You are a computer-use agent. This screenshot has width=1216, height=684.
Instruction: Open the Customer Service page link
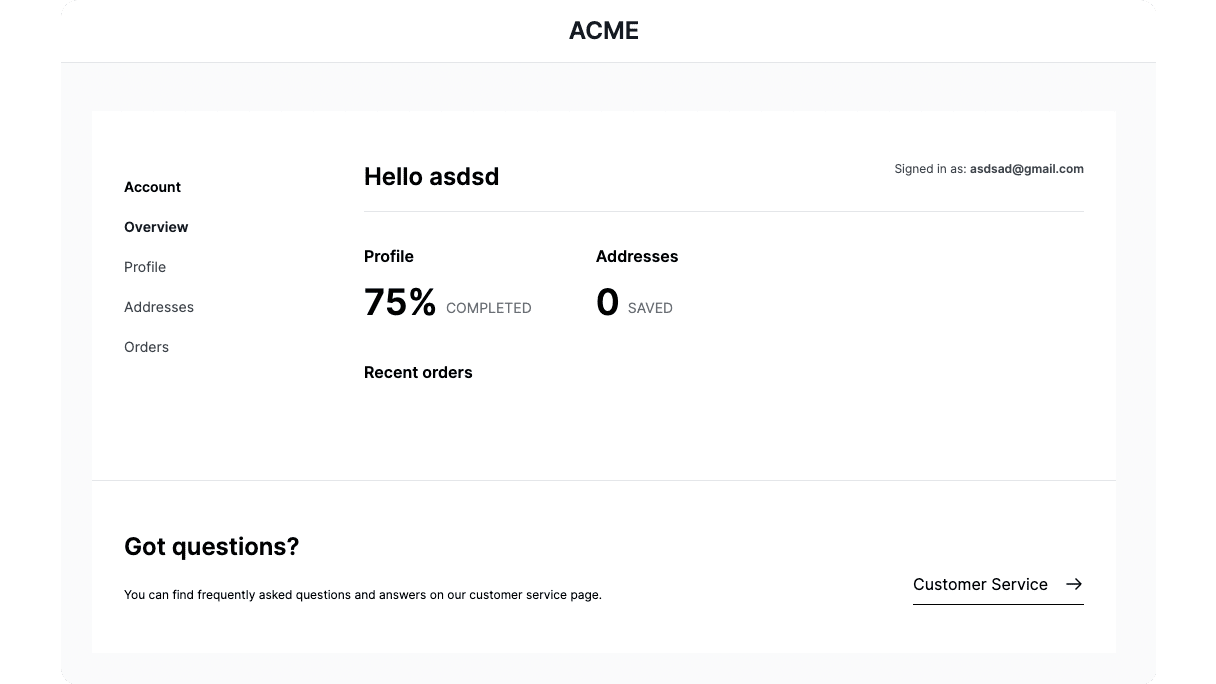(980, 584)
